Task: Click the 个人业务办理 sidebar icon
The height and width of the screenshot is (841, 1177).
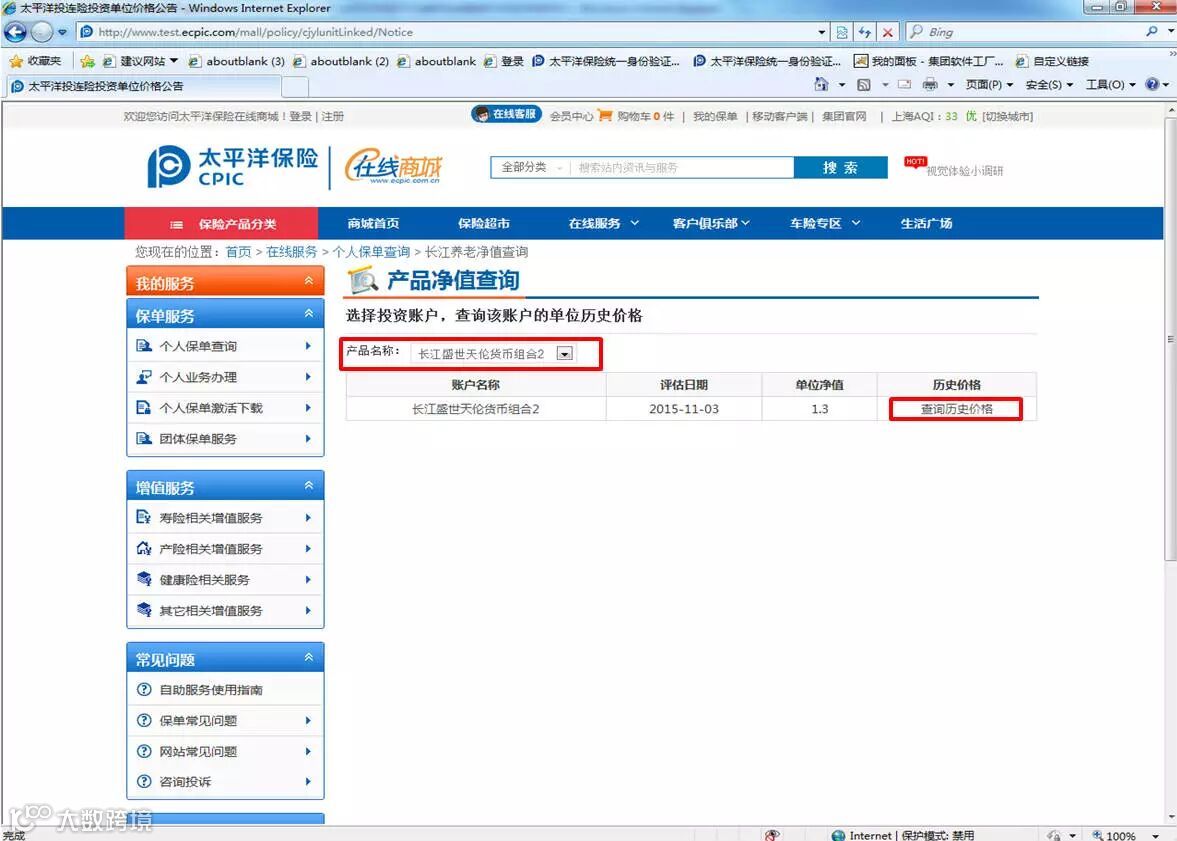Action: [143, 377]
